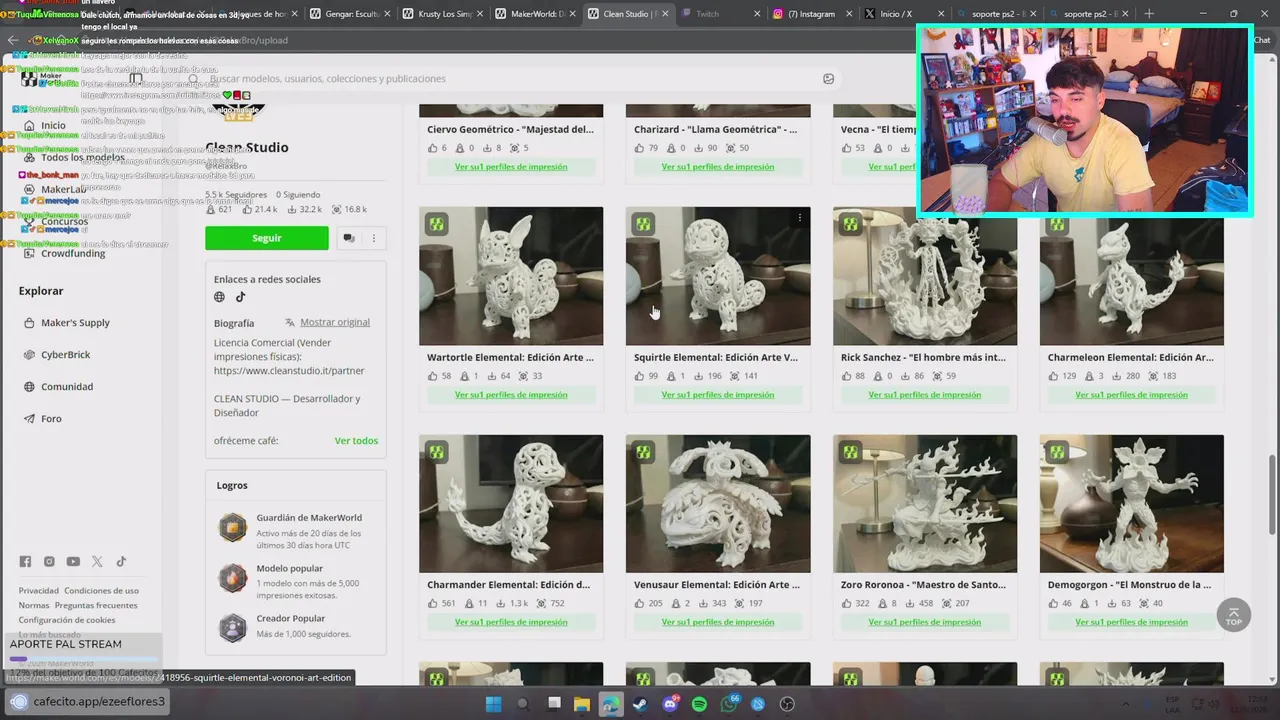Open Steam from the taskbar
This screenshot has width=1280, height=720.
pos(640,704)
